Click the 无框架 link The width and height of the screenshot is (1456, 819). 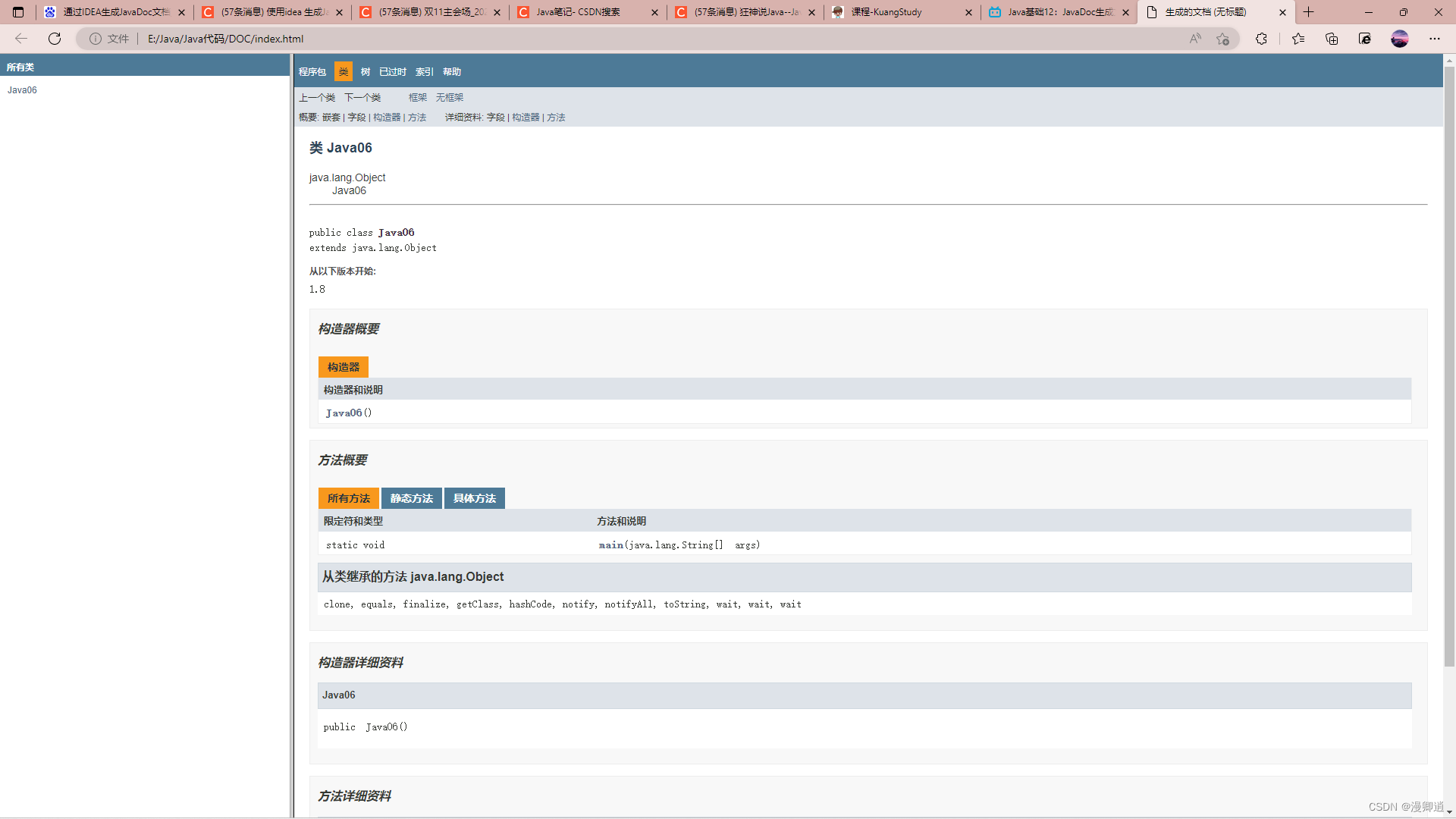tap(450, 98)
